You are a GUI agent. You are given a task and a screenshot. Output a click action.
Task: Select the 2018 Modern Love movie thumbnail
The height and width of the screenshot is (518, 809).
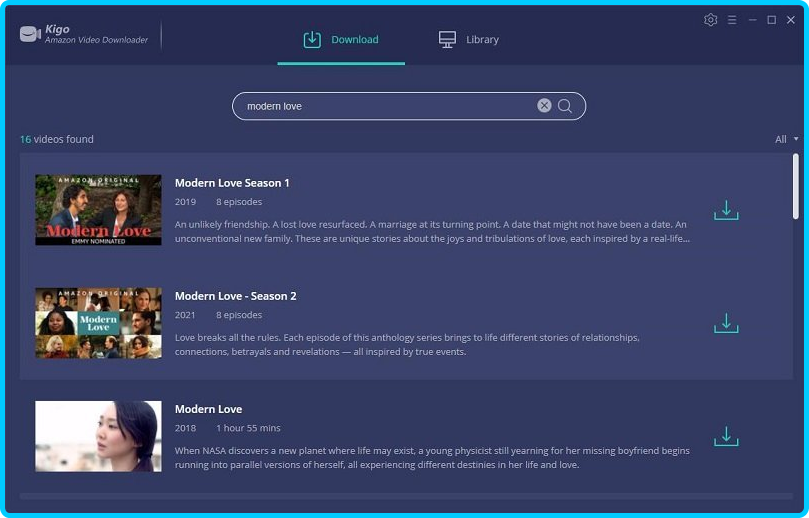98,436
